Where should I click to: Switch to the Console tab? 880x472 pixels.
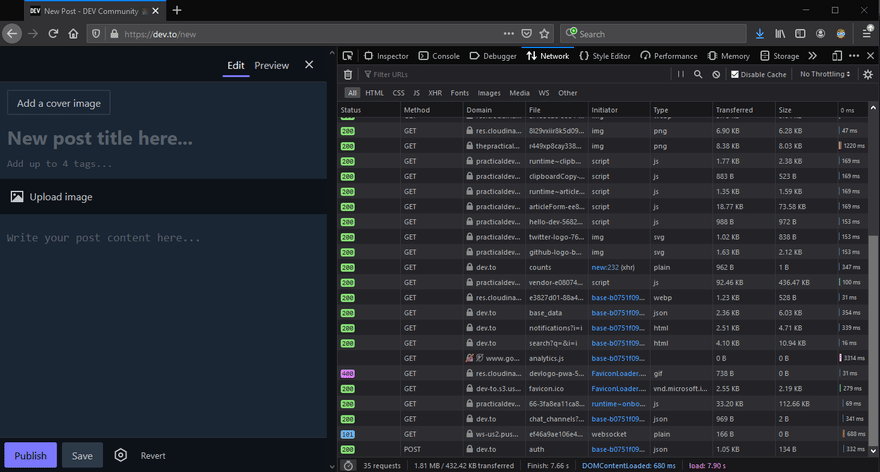tap(439, 56)
